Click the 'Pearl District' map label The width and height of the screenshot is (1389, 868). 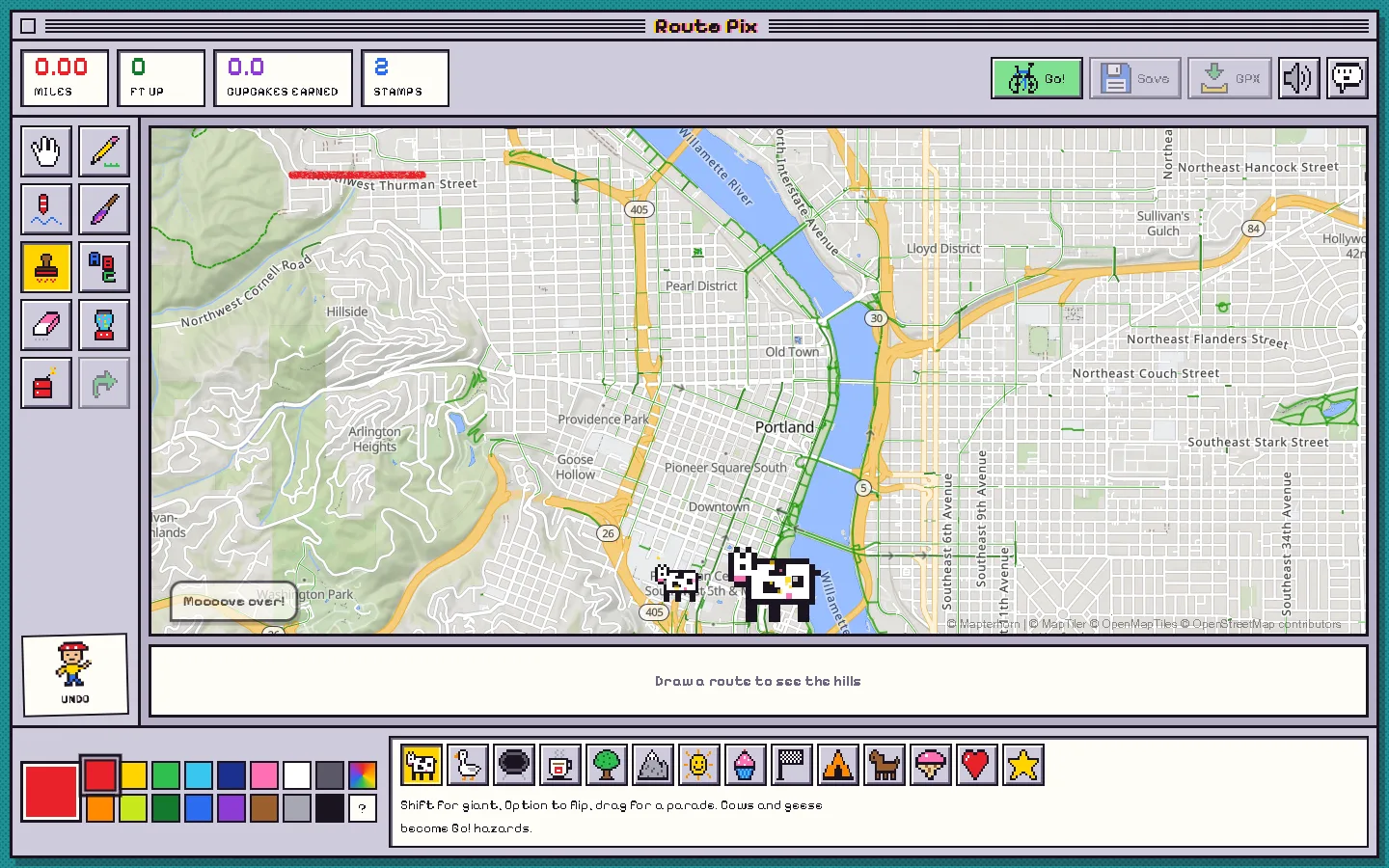point(701,285)
